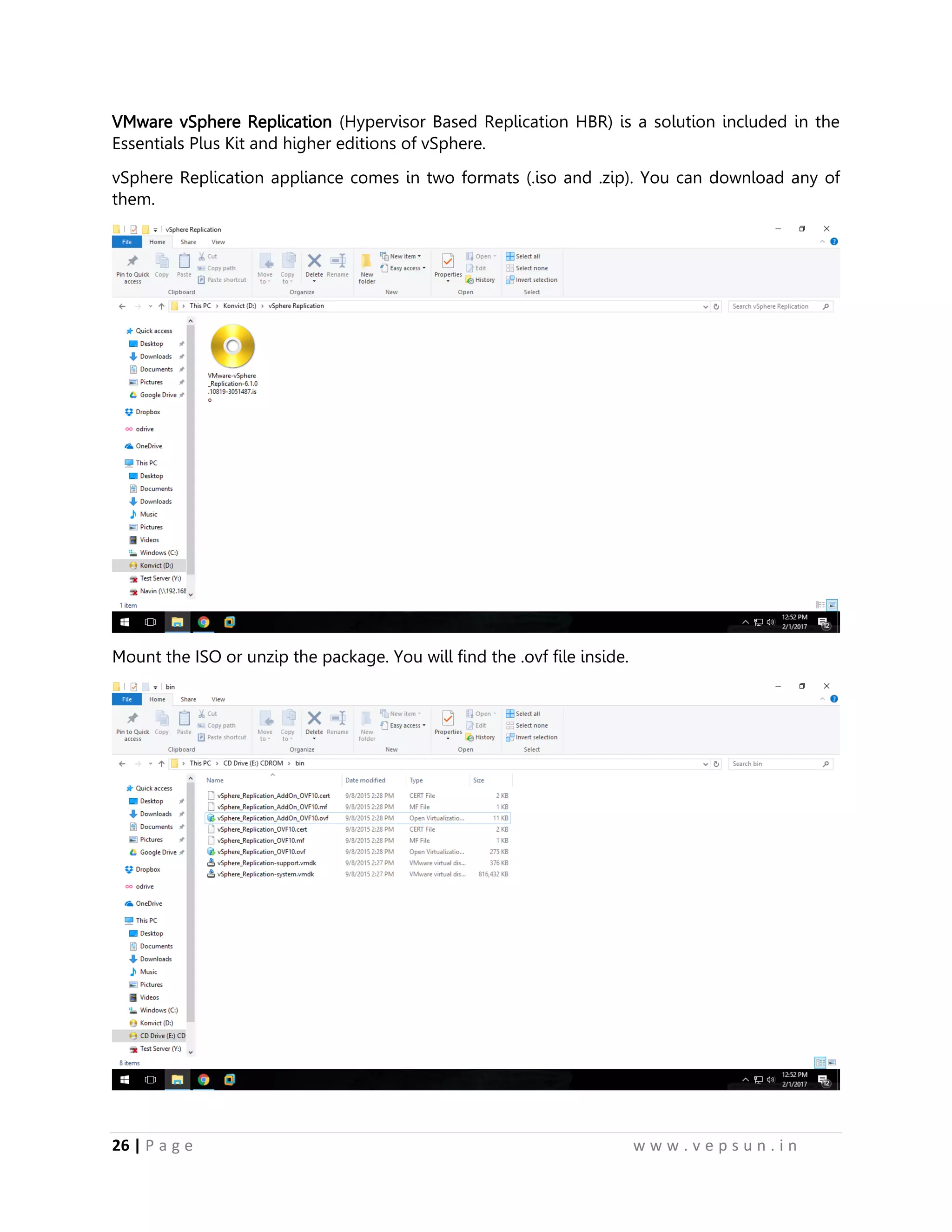
Task: Expand Easy access menu in bin window
Action: click(x=403, y=725)
